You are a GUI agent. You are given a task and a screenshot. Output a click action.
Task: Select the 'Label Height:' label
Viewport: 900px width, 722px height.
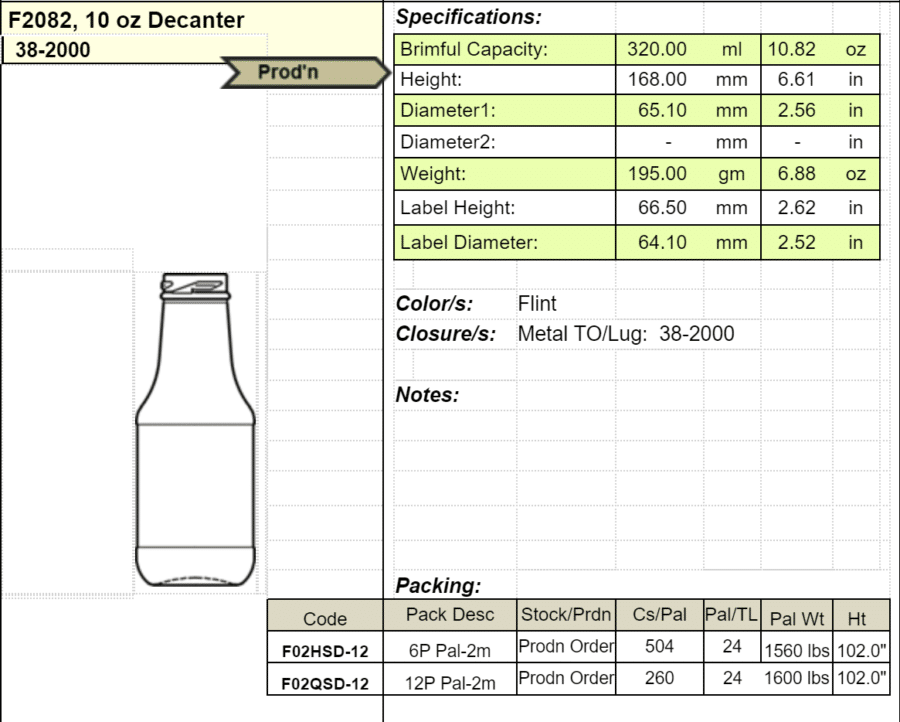point(457,208)
